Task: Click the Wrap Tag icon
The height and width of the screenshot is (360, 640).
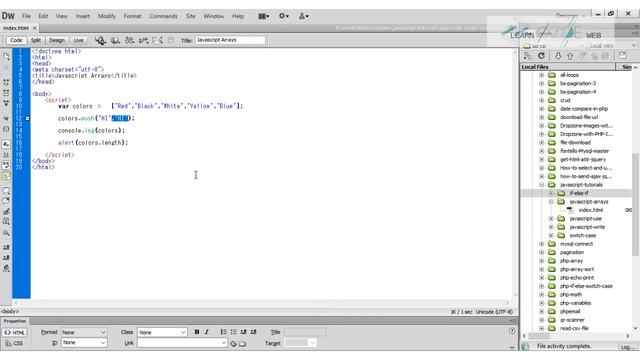Action: click(6, 211)
